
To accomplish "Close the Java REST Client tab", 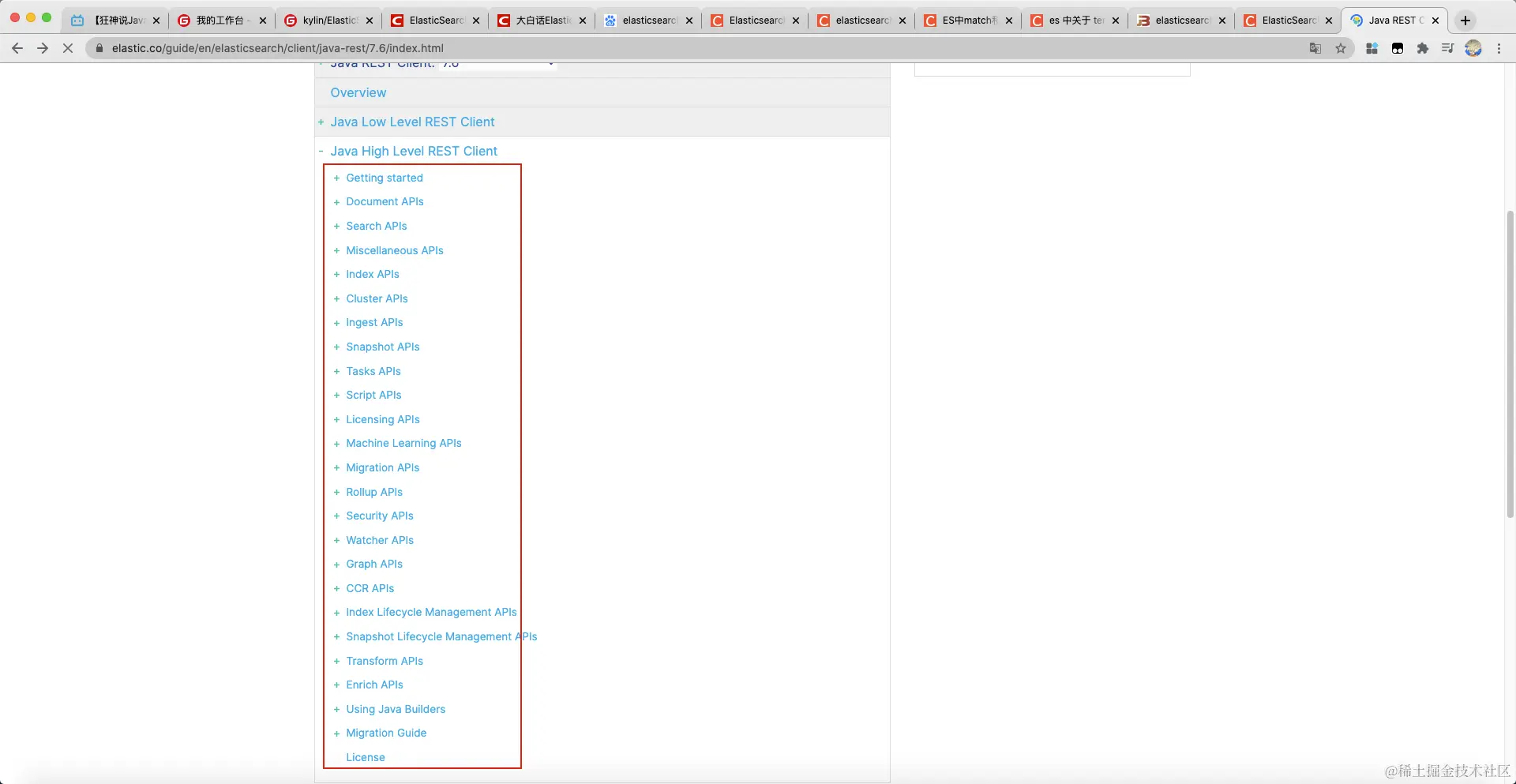I will tap(1435, 21).
